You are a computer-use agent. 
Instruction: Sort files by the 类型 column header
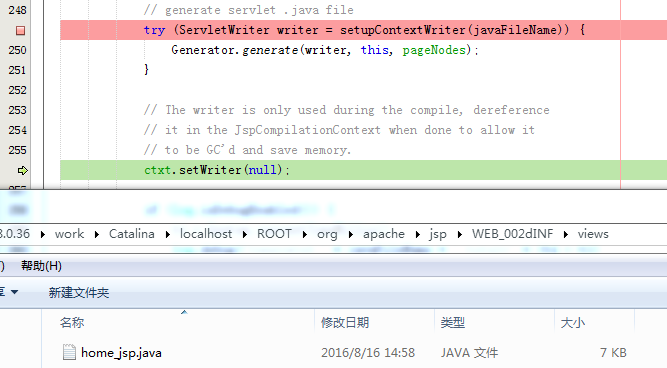pos(453,322)
